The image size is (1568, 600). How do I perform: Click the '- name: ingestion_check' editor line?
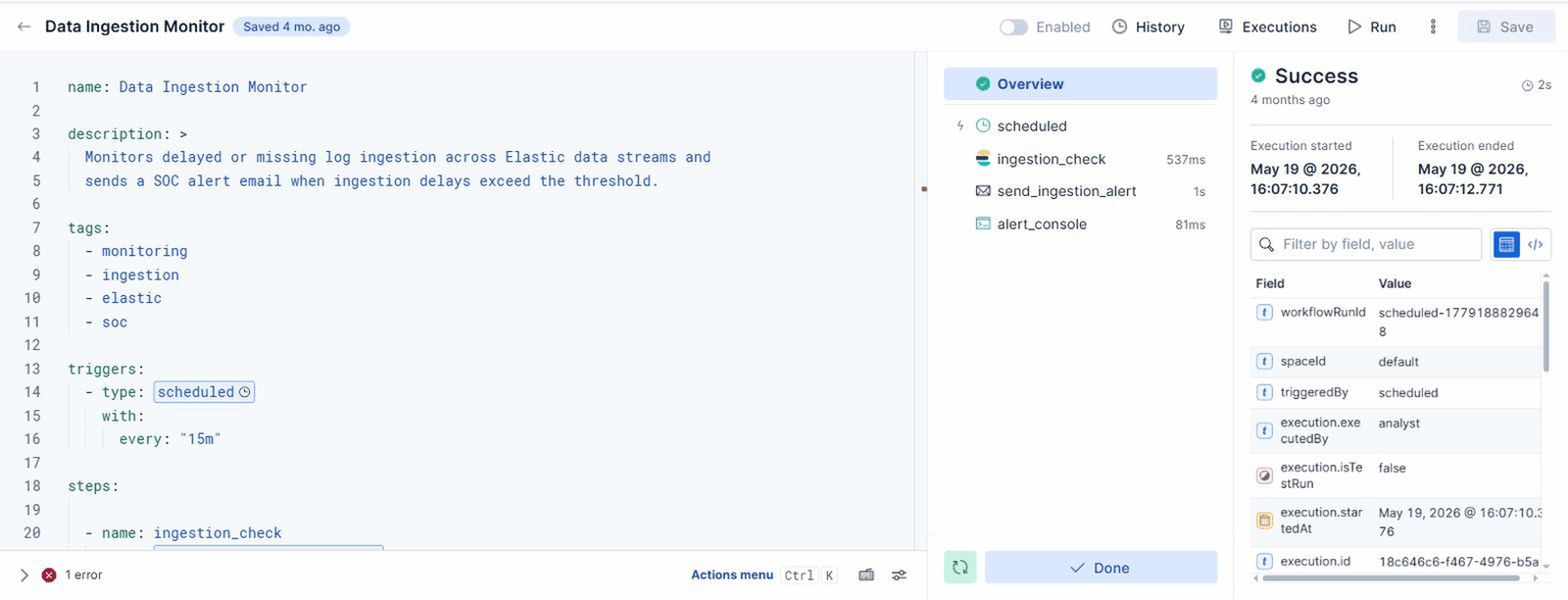click(183, 533)
